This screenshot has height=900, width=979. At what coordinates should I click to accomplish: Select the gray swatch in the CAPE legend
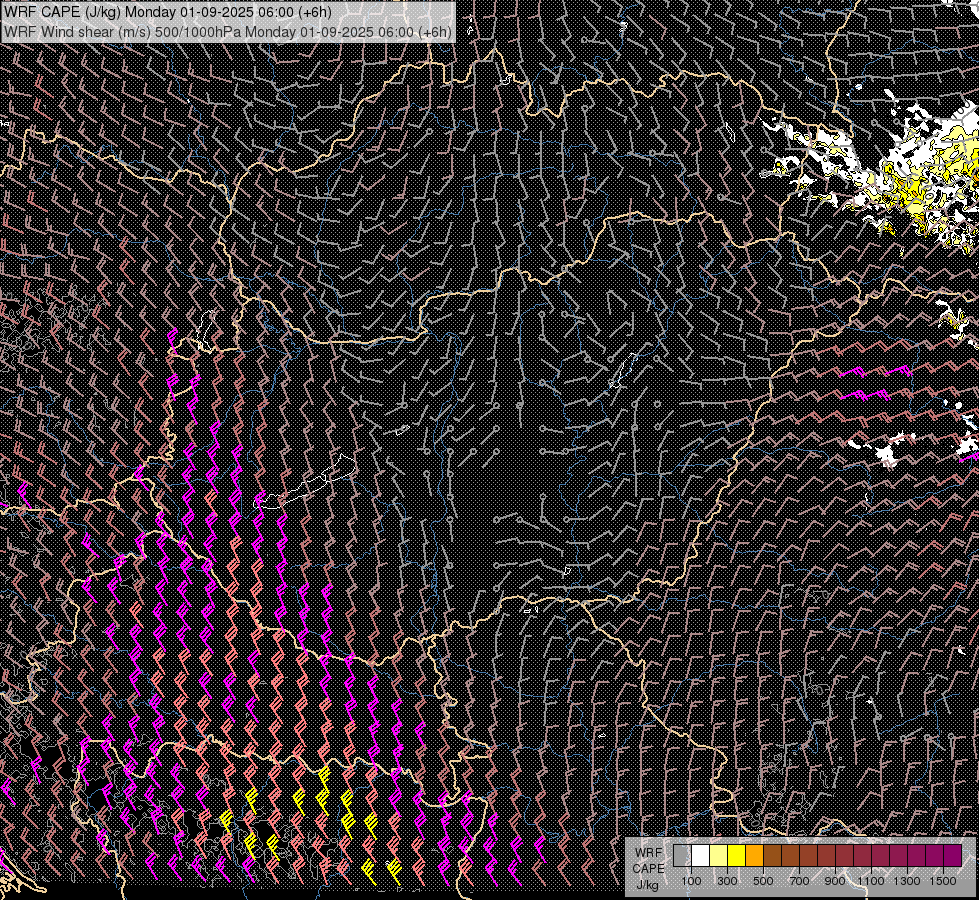click(682, 856)
